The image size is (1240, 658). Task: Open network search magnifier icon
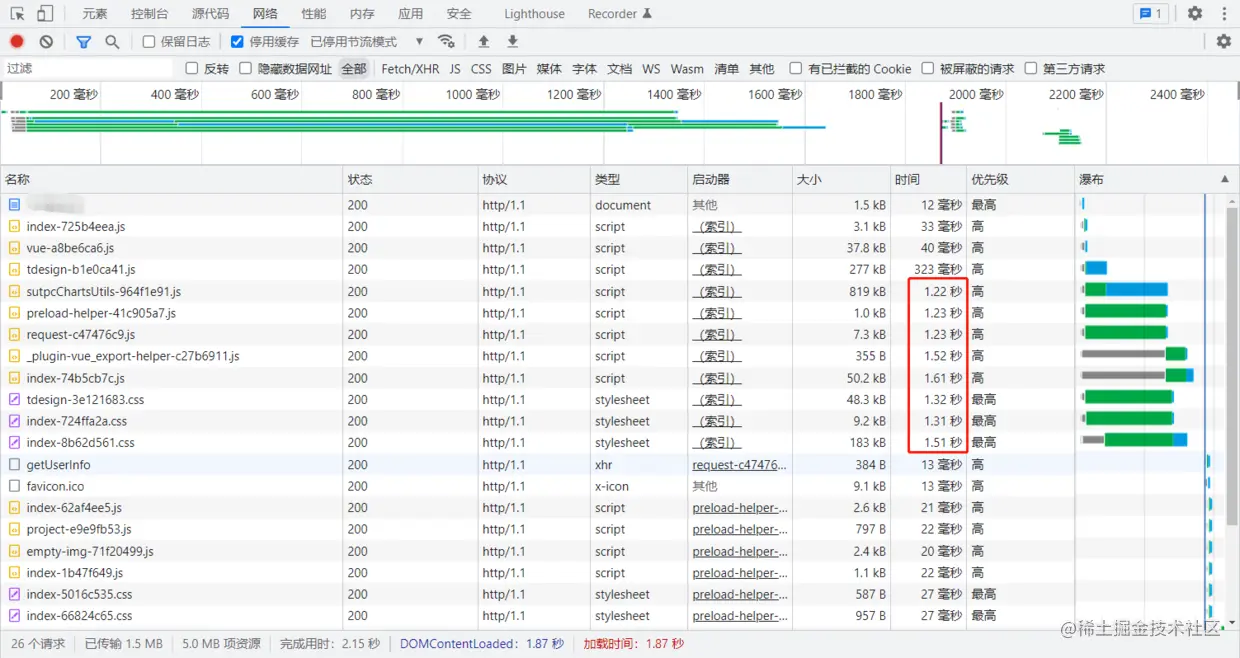point(112,42)
